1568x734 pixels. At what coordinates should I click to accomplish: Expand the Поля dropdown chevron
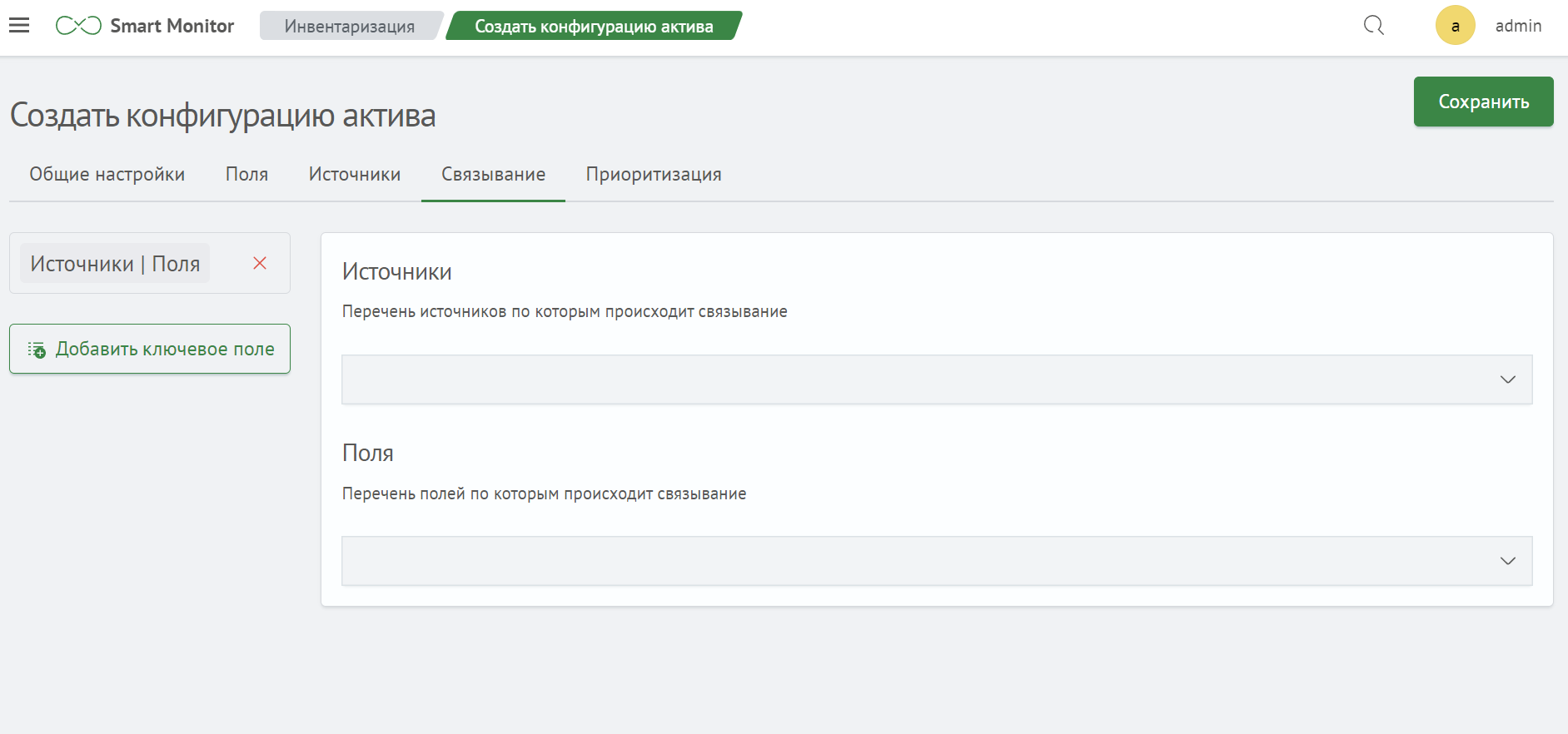pos(1507,561)
